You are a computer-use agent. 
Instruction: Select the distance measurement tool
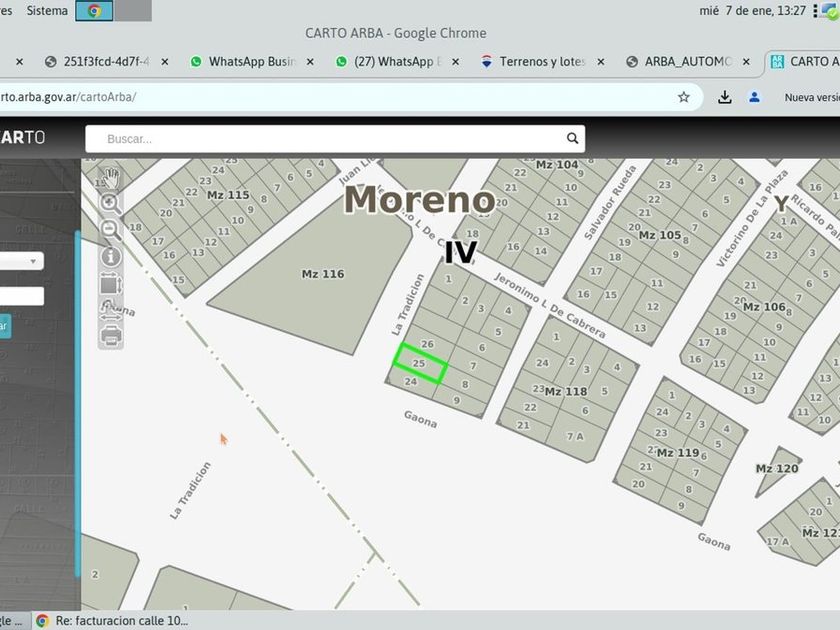pos(111,310)
